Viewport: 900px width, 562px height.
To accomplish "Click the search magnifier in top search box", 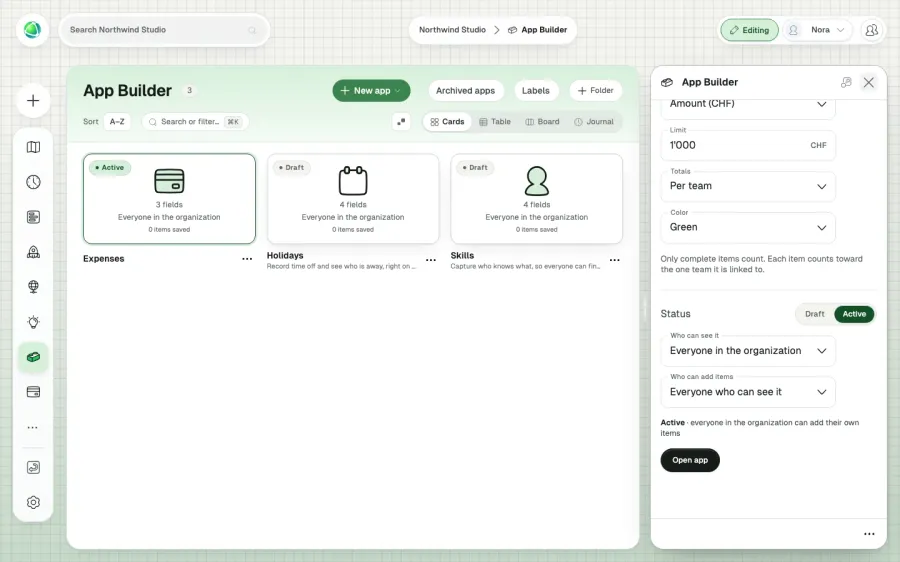I will [252, 30].
